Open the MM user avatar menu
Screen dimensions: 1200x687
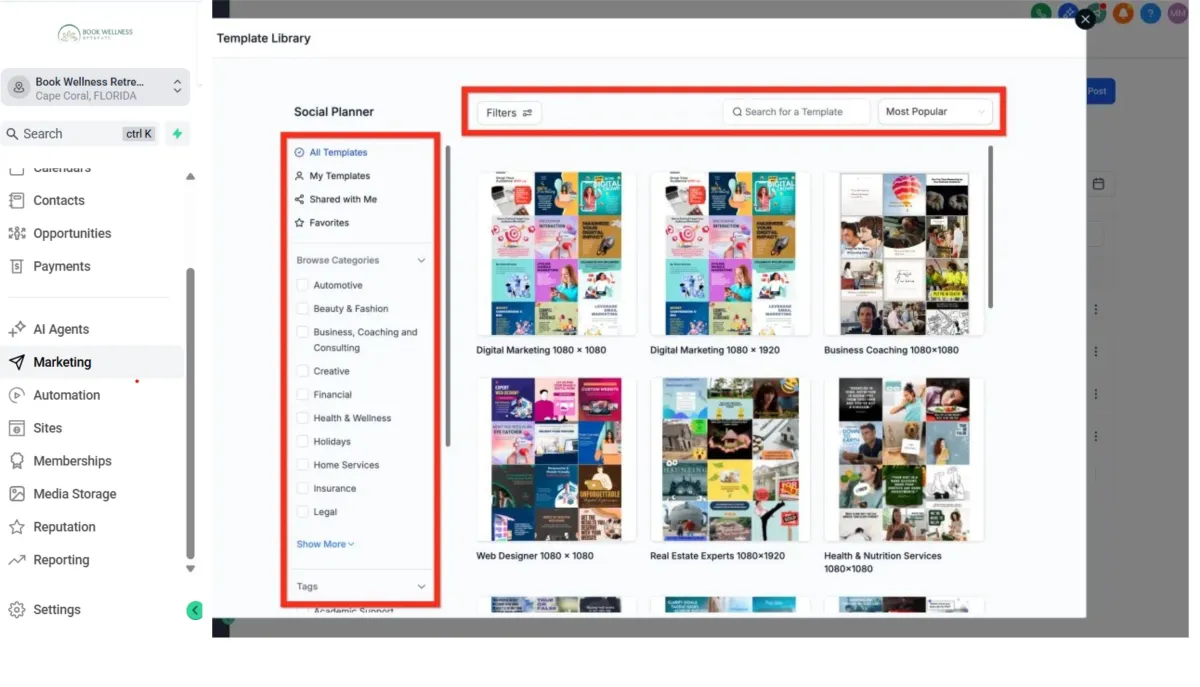(x=1177, y=13)
